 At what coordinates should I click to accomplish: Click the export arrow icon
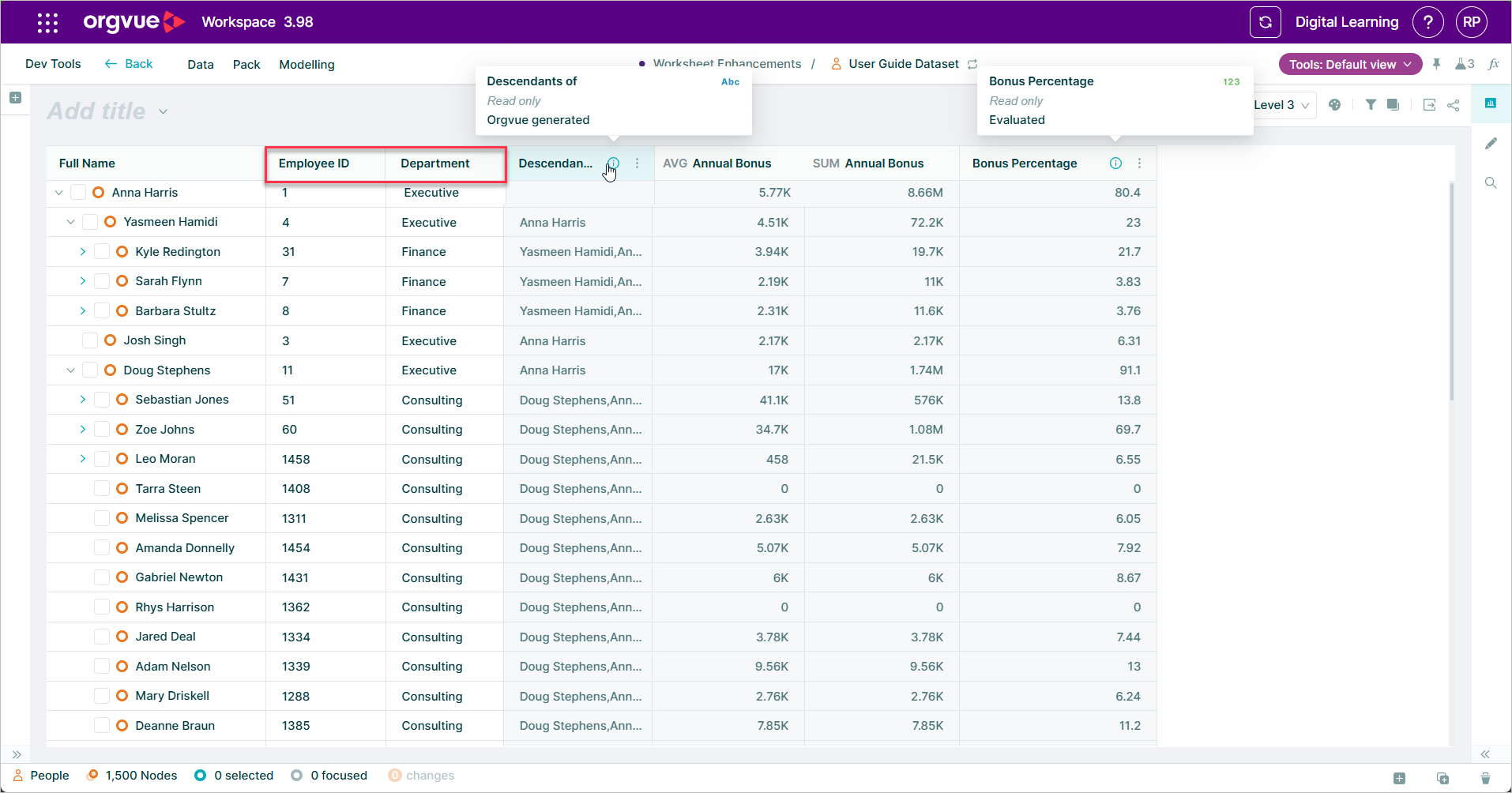coord(1429,105)
